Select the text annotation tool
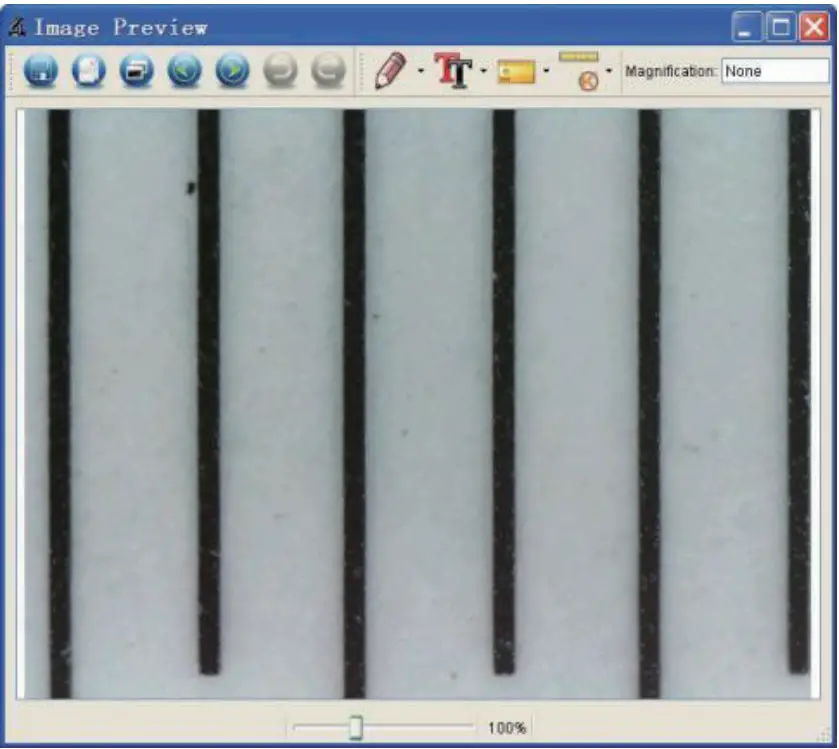This screenshot has width=839, height=749. [452, 68]
